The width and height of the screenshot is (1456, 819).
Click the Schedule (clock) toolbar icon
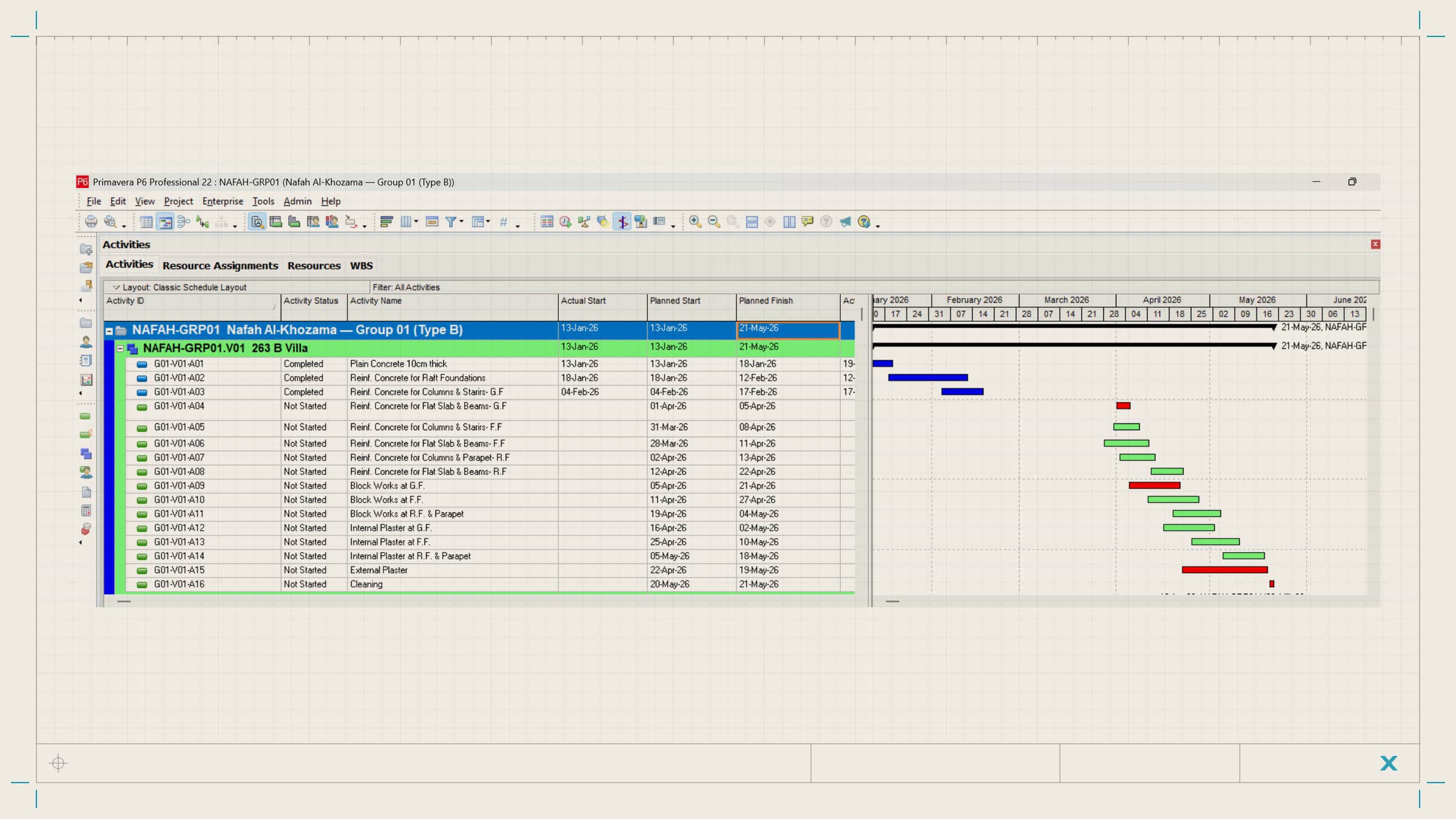coord(565,222)
